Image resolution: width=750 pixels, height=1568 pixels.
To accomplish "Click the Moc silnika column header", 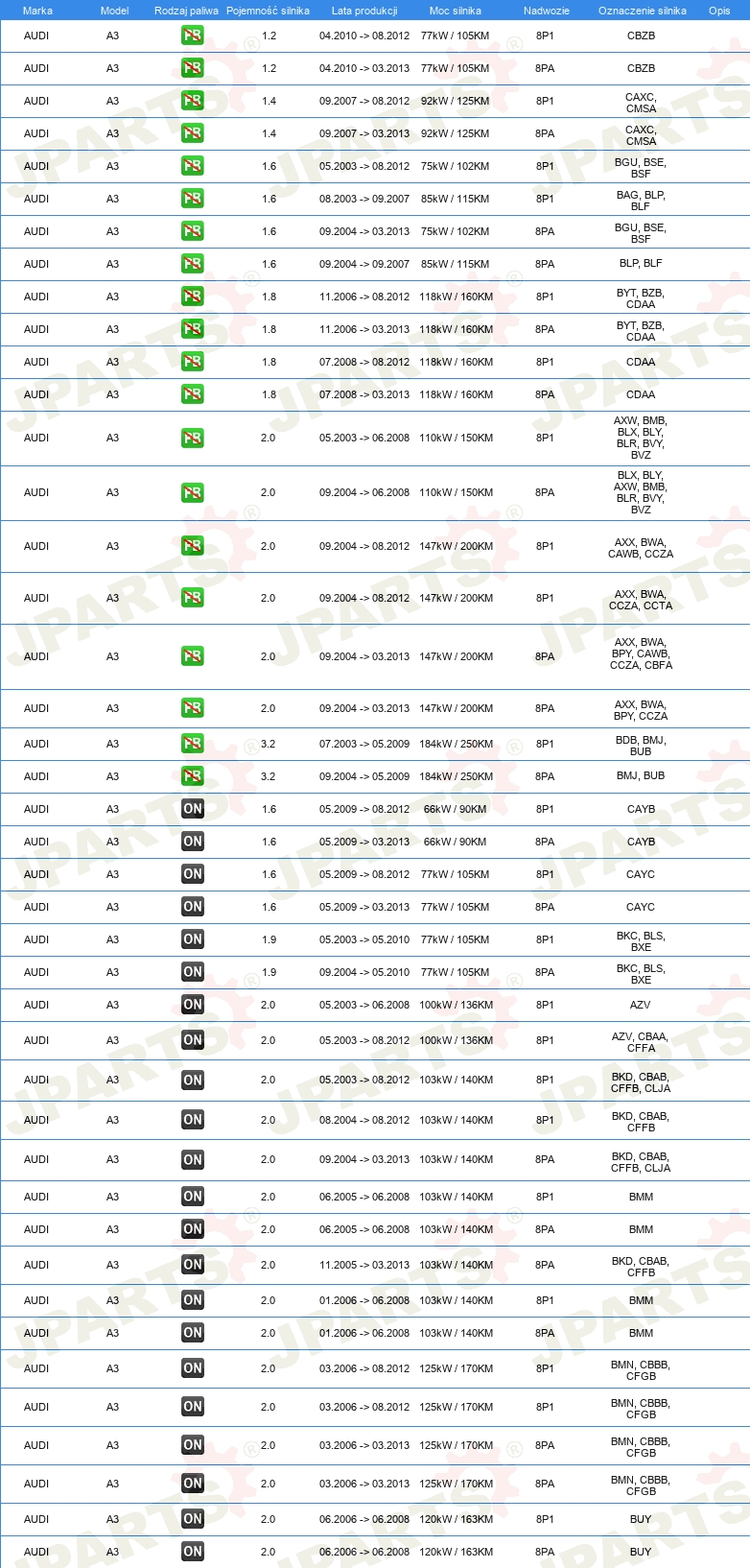I will (x=456, y=11).
